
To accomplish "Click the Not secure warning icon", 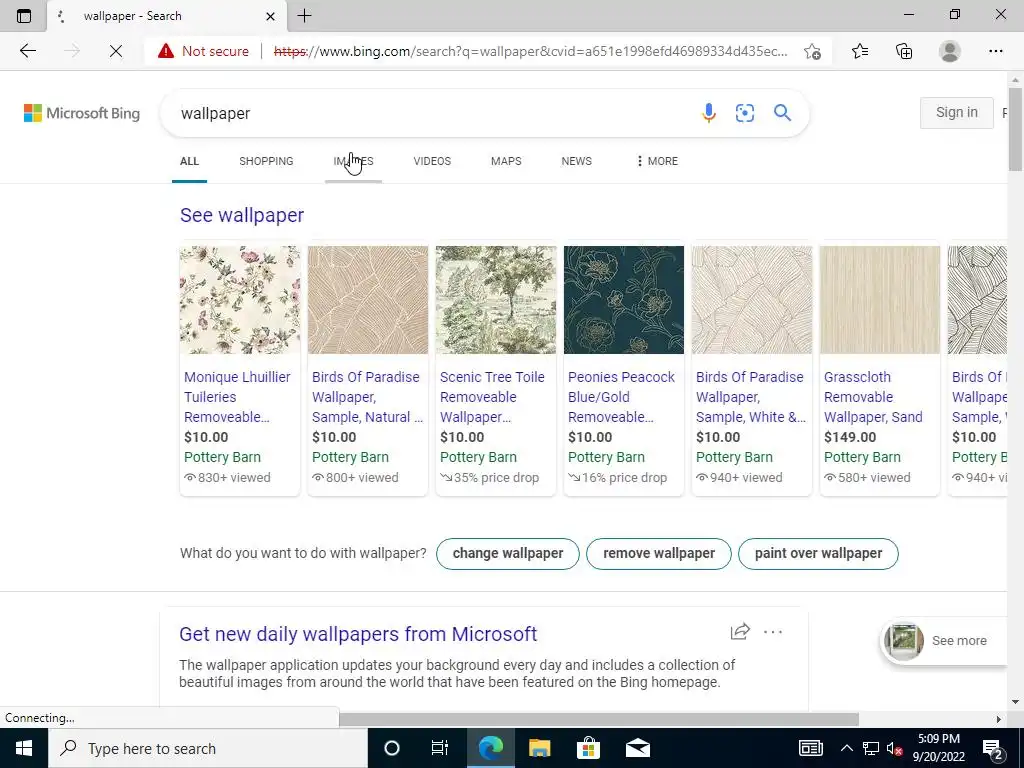I will 166,51.
